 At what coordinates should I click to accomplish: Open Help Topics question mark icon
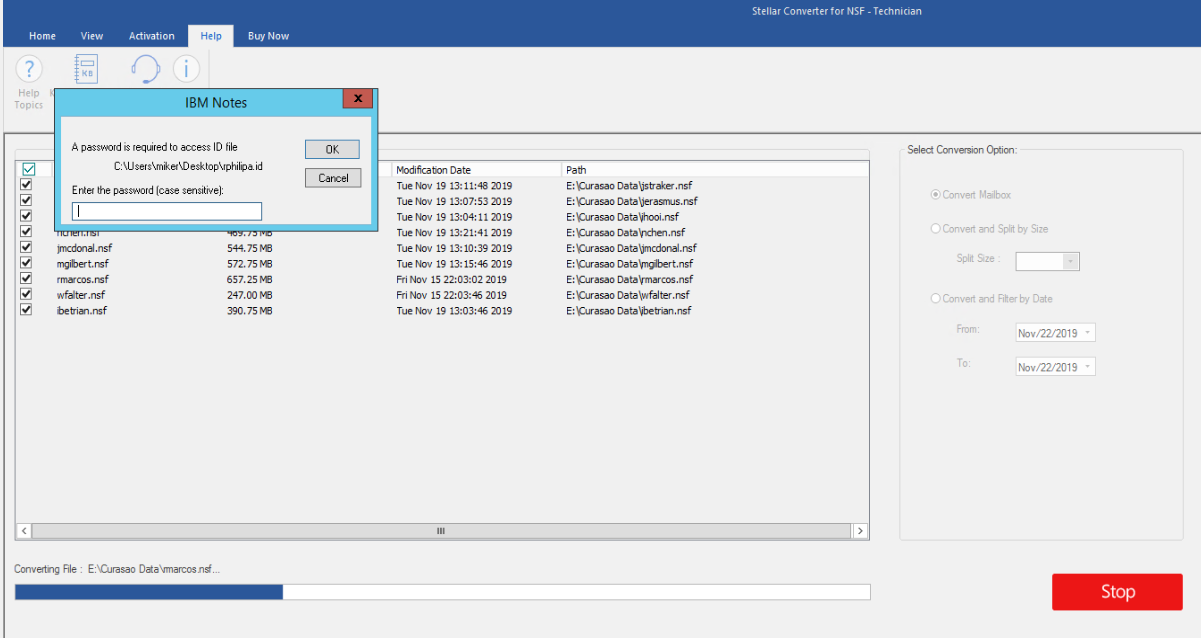point(29,69)
